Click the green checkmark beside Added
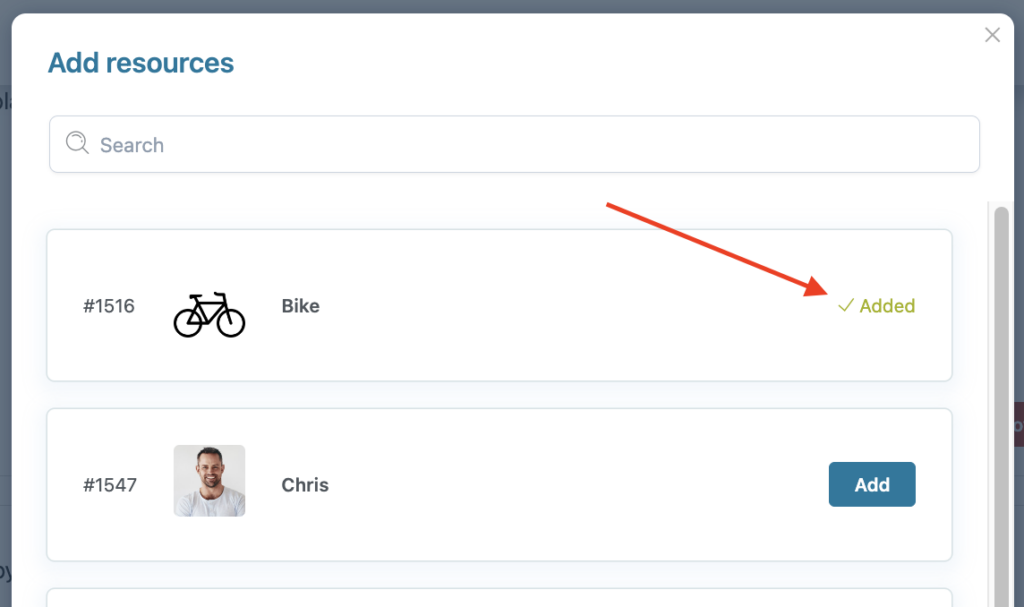This screenshot has height=607, width=1024. coord(846,305)
